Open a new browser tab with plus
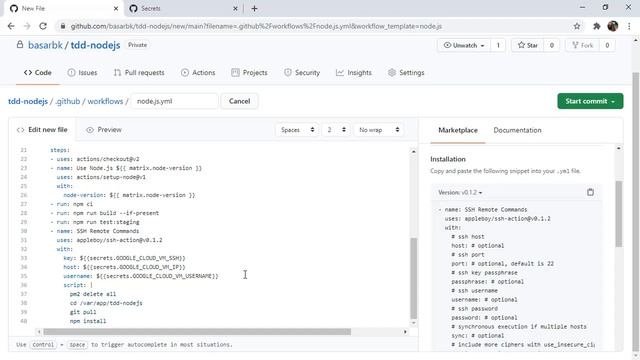This screenshot has height=360, width=640. [254, 8]
